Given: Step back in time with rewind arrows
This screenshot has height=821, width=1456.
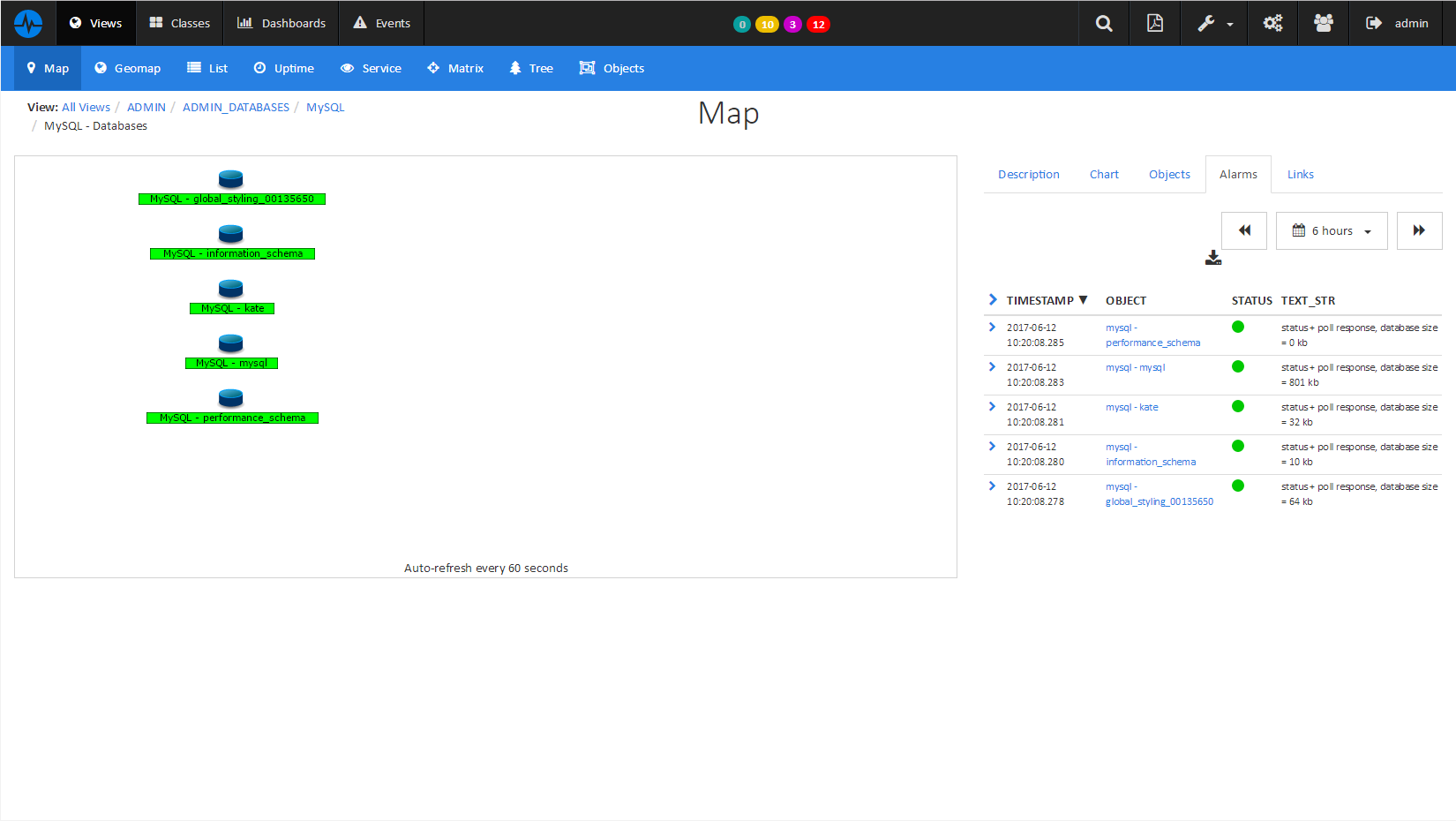Looking at the screenshot, I should pos(1243,230).
